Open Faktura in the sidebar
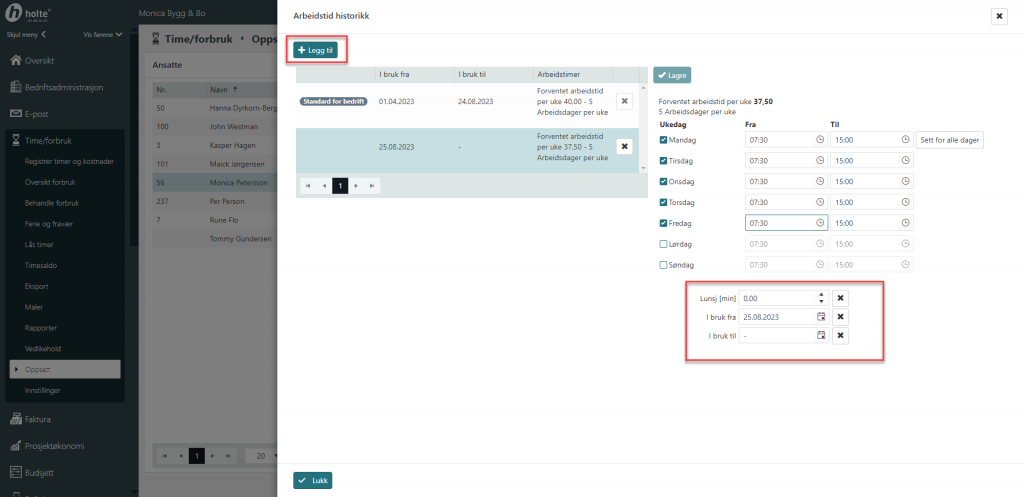This screenshot has width=1024, height=497. point(38,419)
